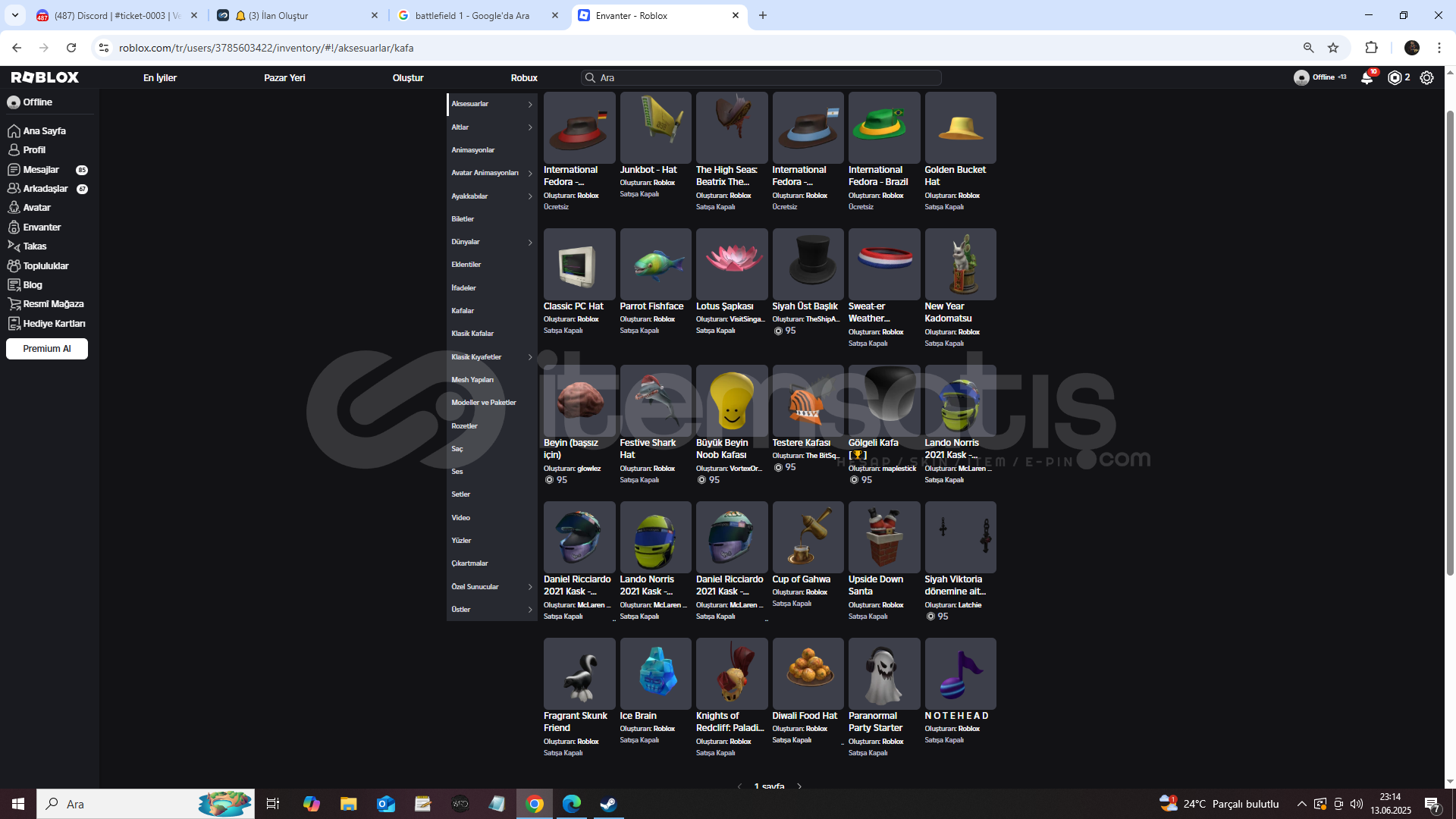Viewport: 1456px width, 819px height.
Task: Open the Classic PC Hat item link
Action: pos(573,306)
